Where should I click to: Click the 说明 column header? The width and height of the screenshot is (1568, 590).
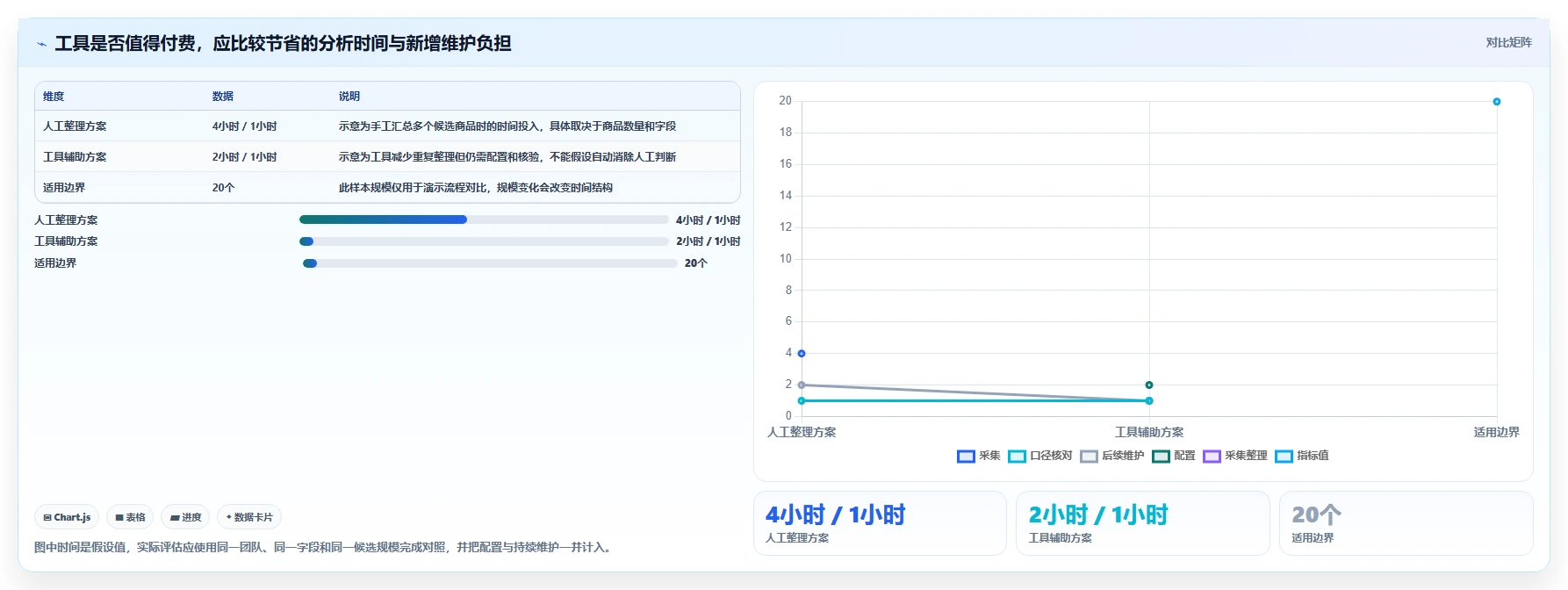point(349,97)
